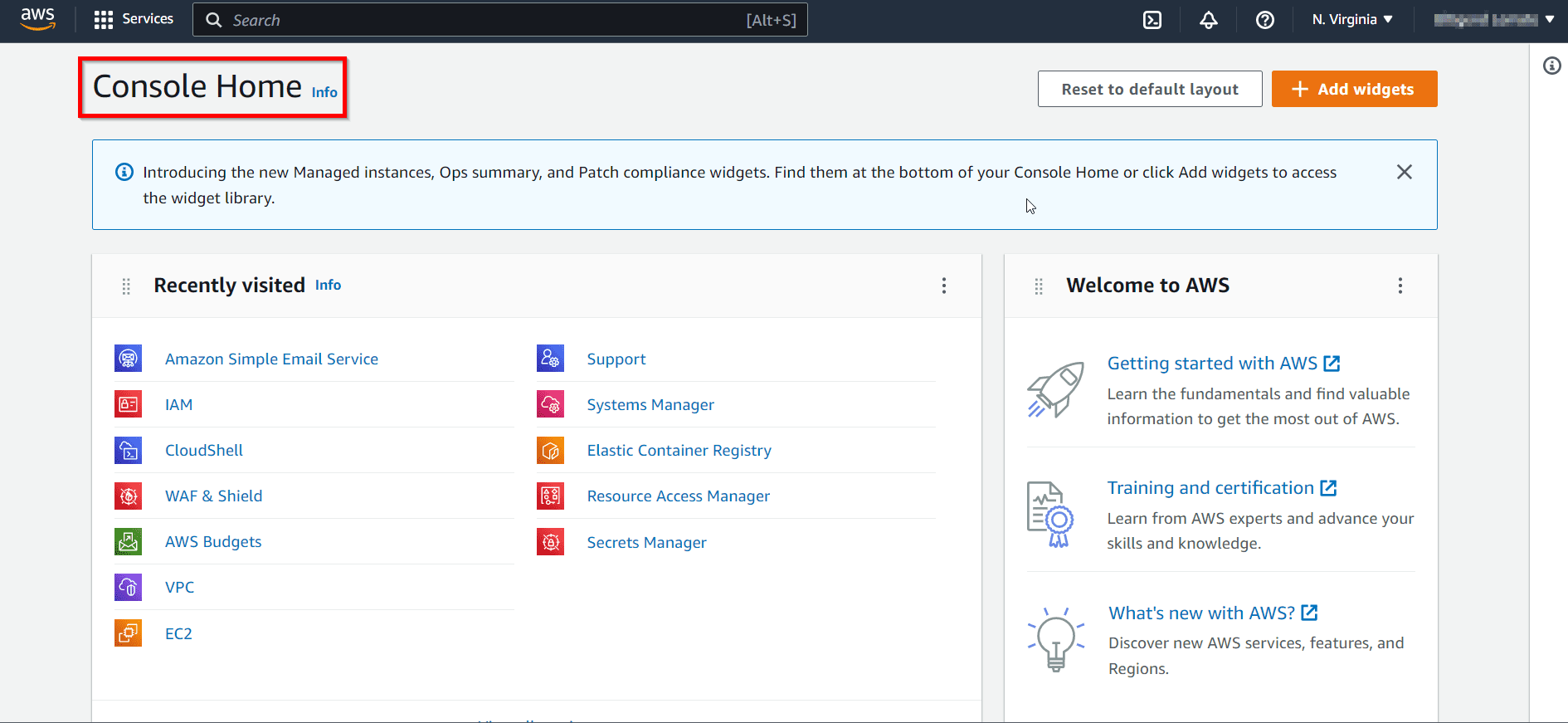The image size is (1568, 723).
Task: Click the Resource Access Manager icon
Action: point(550,496)
